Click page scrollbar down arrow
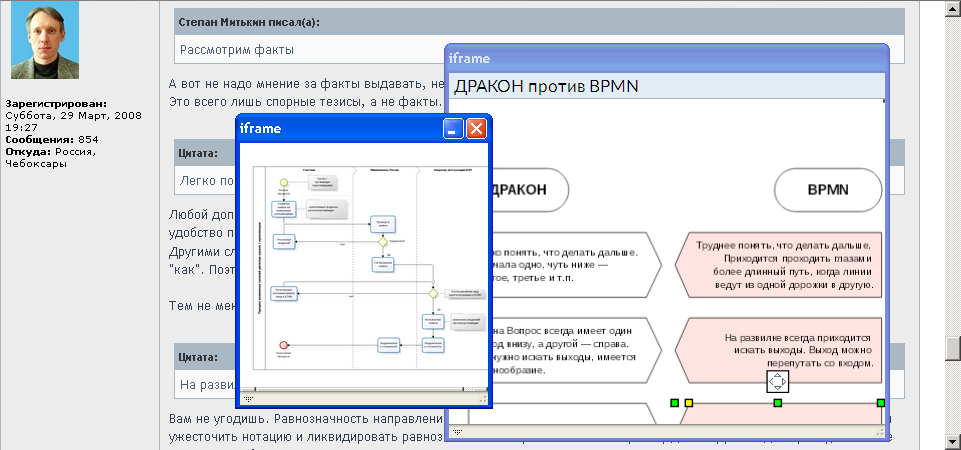 (x=953, y=441)
